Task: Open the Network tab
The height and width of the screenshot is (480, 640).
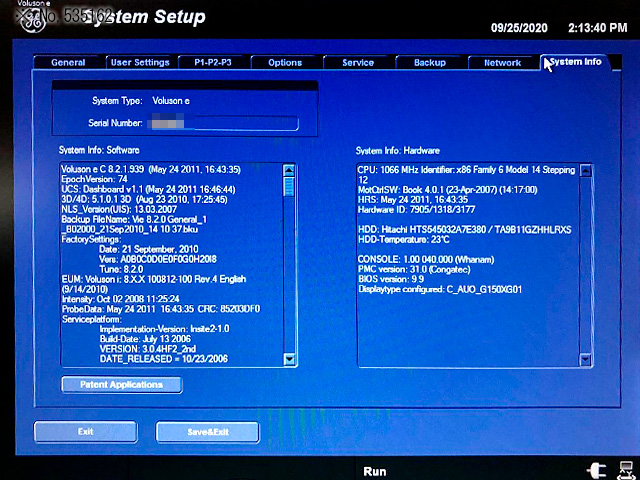Action: tap(502, 62)
